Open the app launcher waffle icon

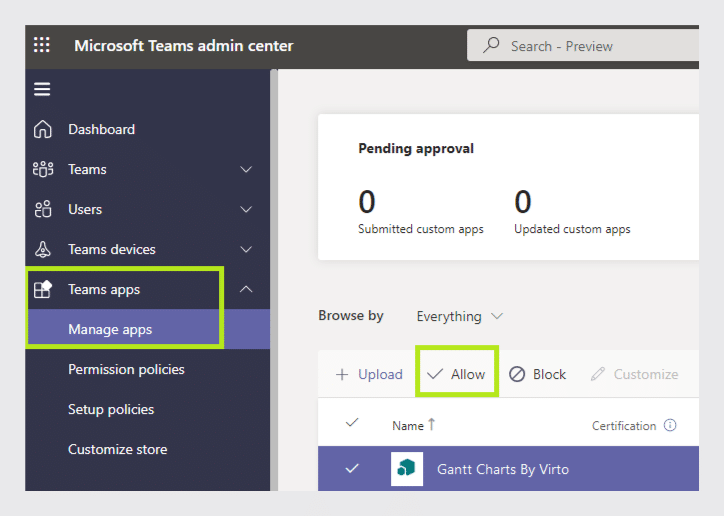point(42,45)
